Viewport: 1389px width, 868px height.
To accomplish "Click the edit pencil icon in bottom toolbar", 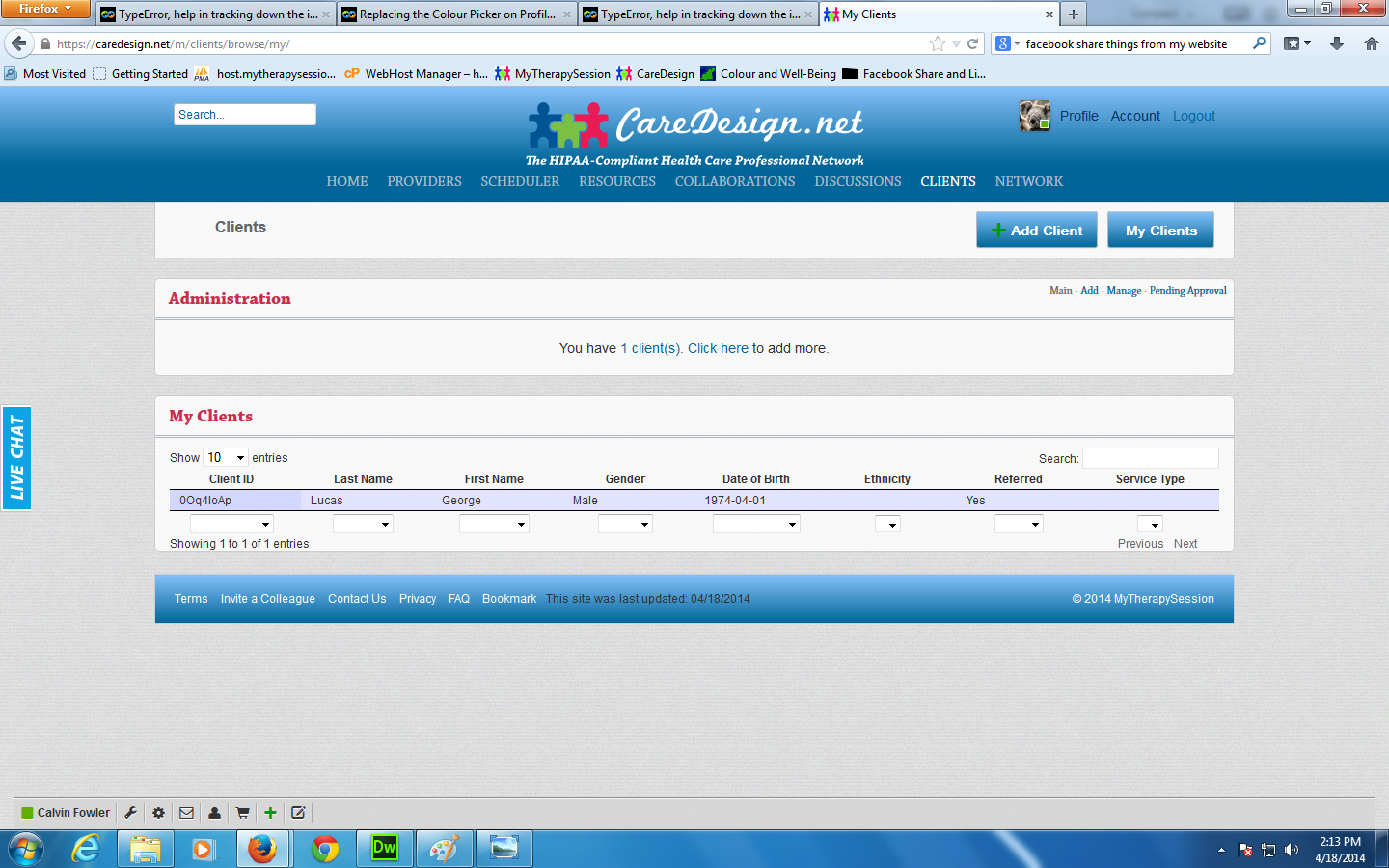I will click(x=298, y=813).
